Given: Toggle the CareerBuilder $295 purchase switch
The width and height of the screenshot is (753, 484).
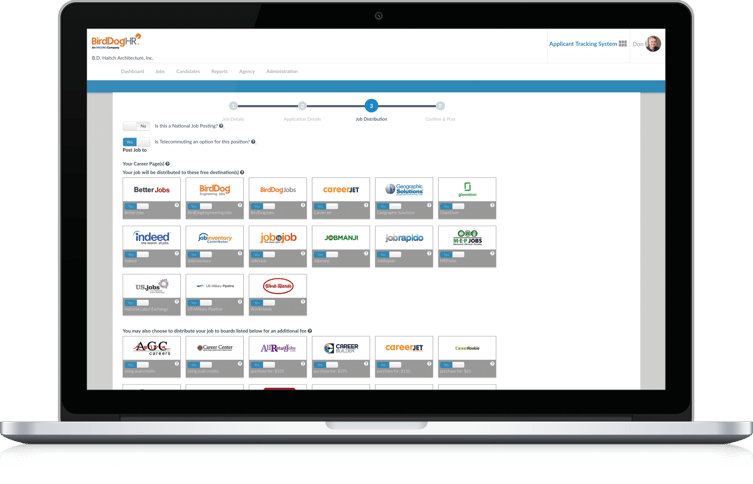Looking at the screenshot, I should (x=326, y=365).
